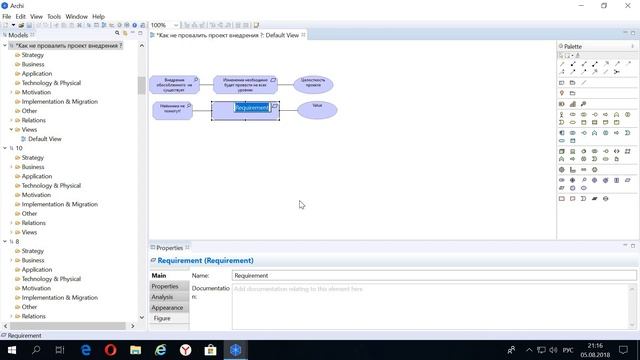Maximize the diagram editor area
The image size is (640, 360).
tap(633, 33)
